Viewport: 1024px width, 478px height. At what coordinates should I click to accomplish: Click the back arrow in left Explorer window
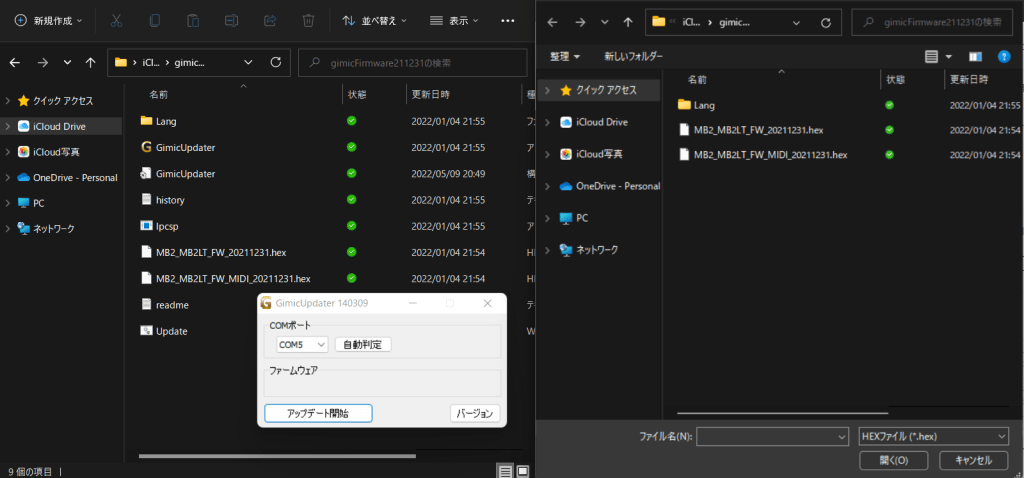pyautogui.click(x=15, y=62)
